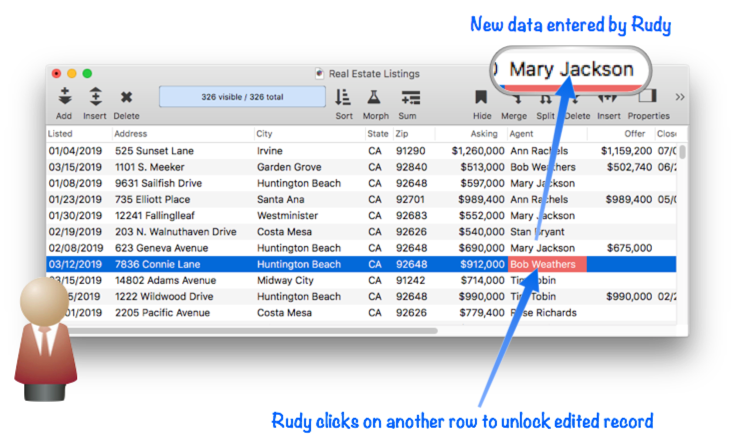Viewport: 735px width, 443px height.
Task: Click the Real Estate Listings title icon
Action: pyautogui.click(x=319, y=73)
